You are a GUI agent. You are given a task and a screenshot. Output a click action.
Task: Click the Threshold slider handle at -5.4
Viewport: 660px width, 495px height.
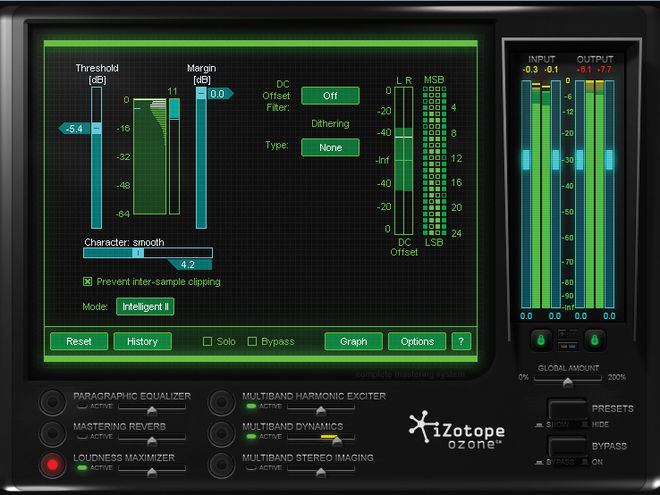[x=97, y=128]
